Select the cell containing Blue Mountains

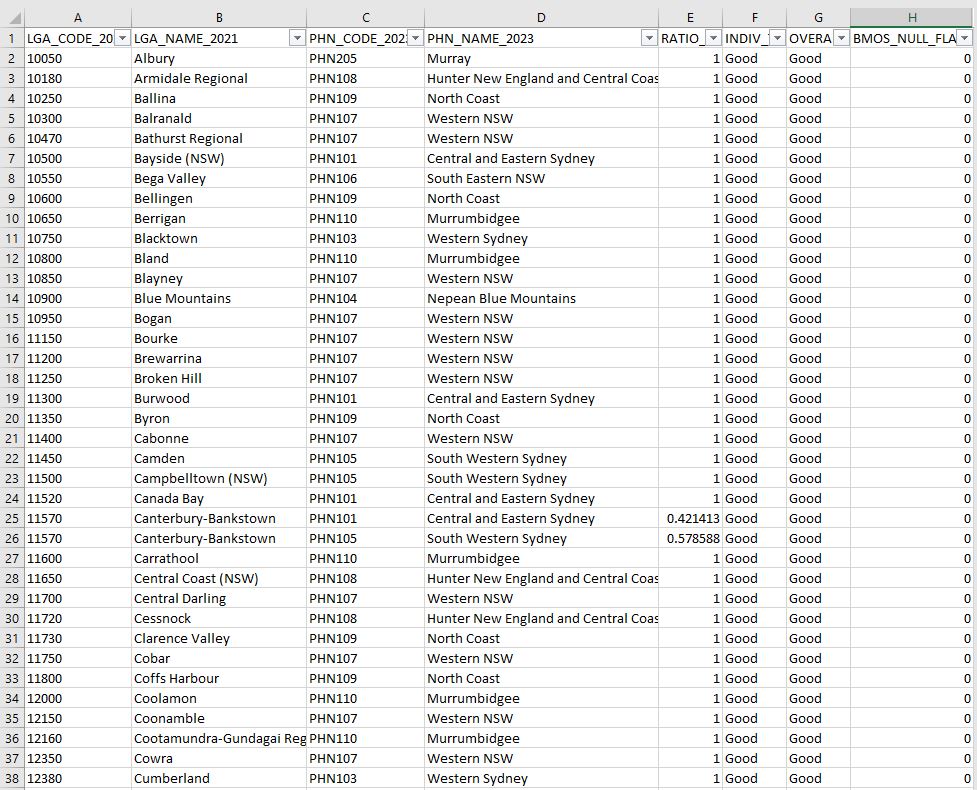[219, 298]
